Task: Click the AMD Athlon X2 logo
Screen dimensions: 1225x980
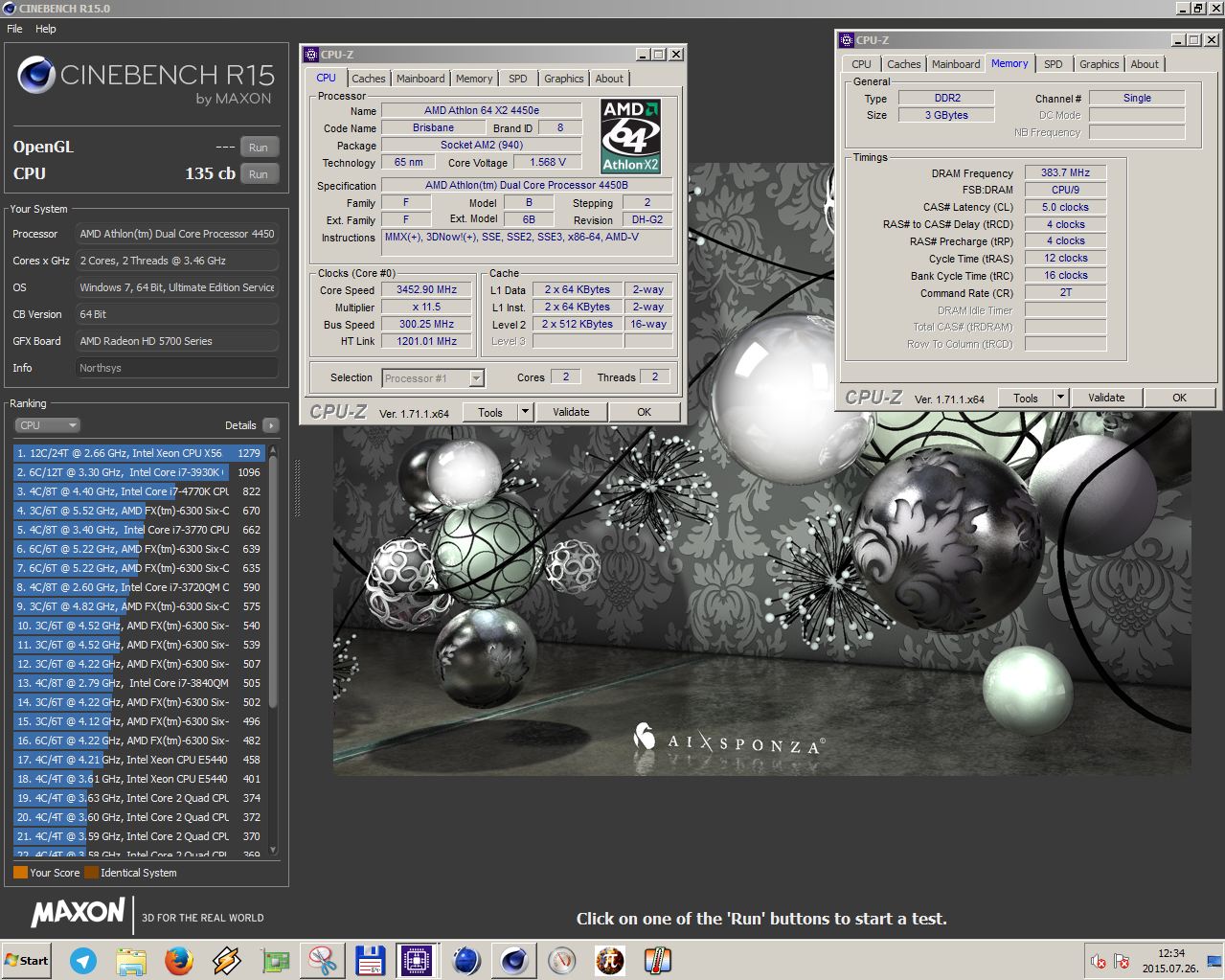Action: (630, 137)
